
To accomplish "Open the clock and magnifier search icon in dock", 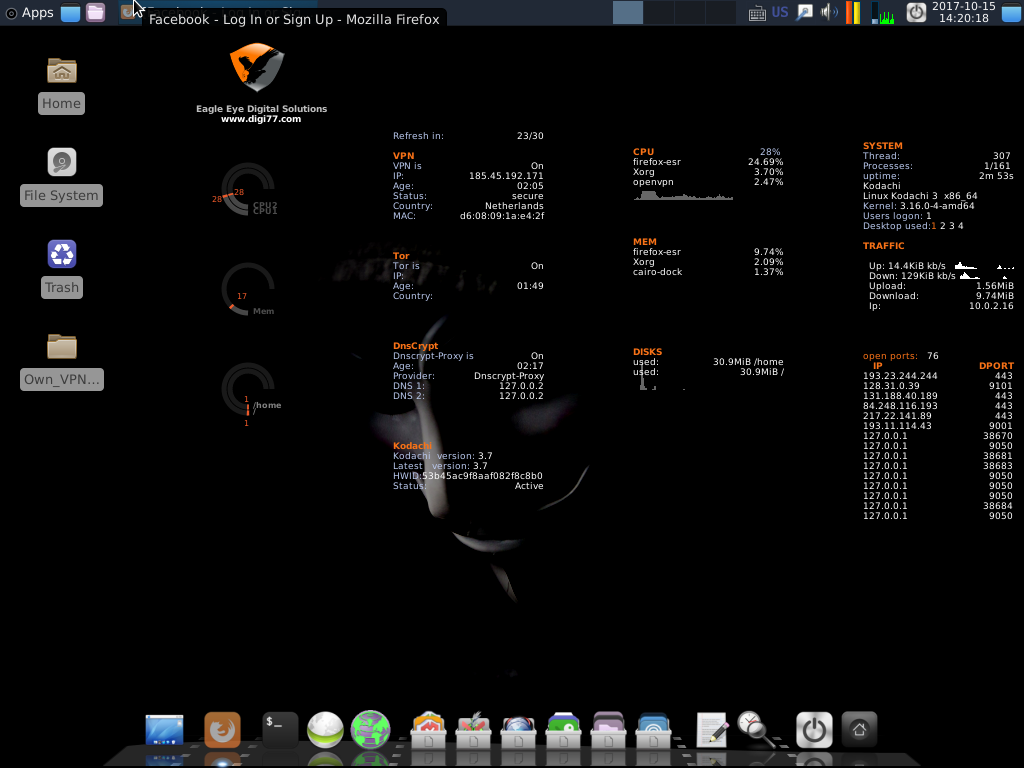I will point(756,729).
